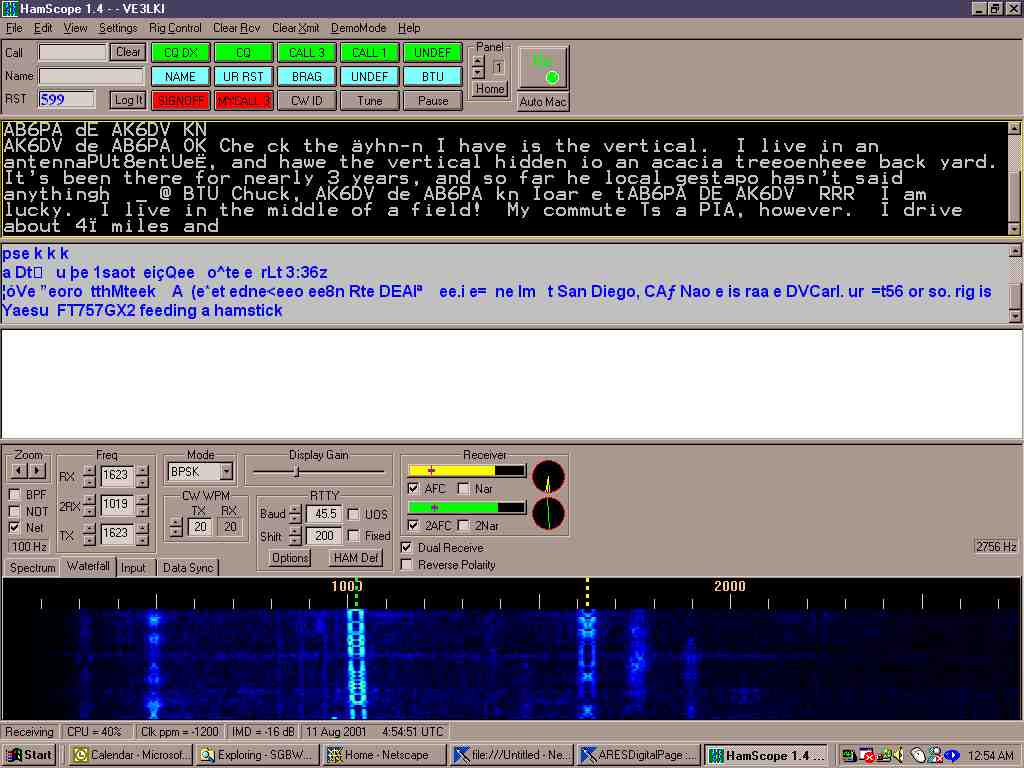
Task: Click the lower phase scope vector display
Action: pyautogui.click(x=548, y=514)
